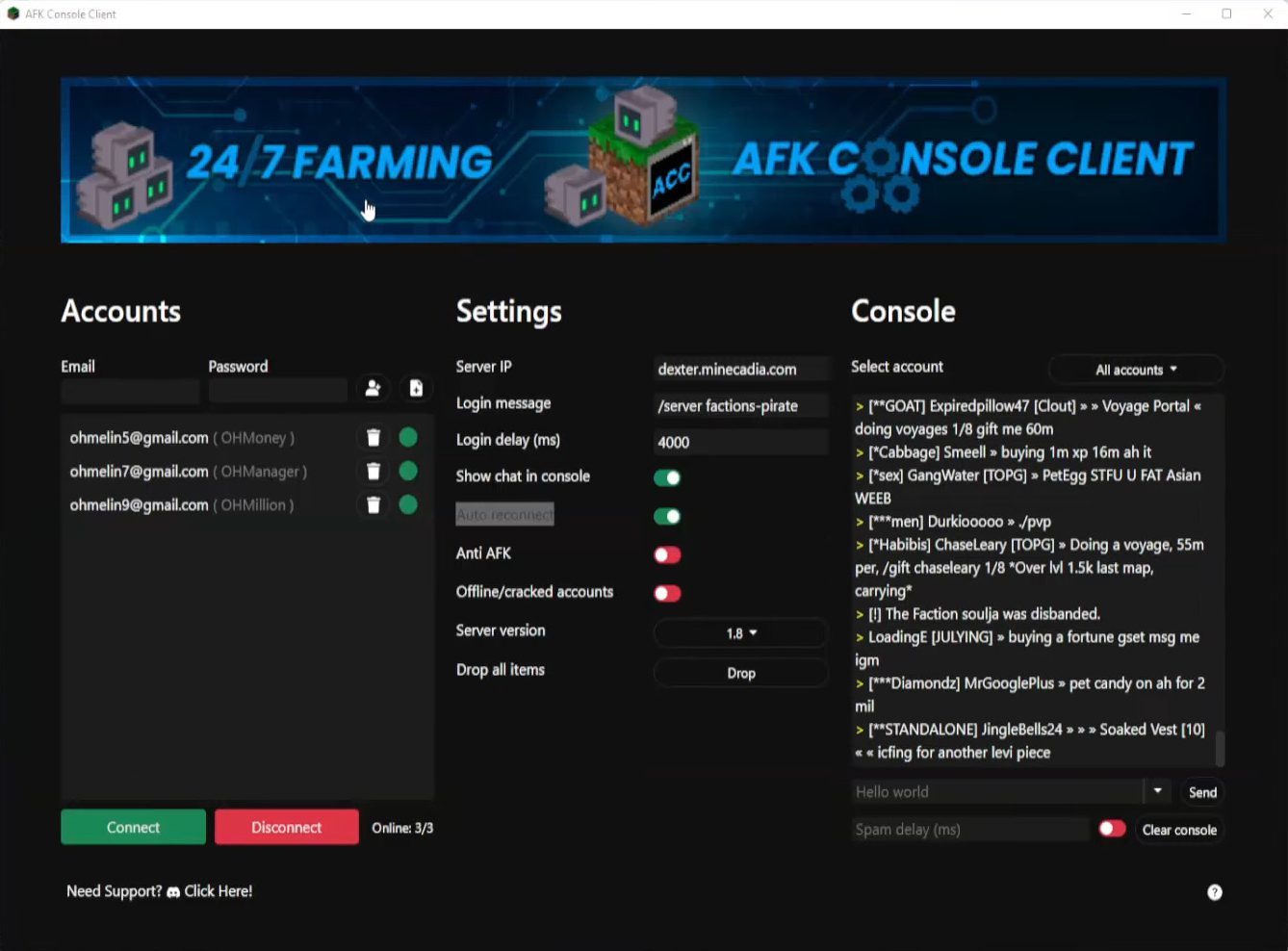Viewport: 1288px width, 951px height.
Task: Click the Password input field
Action: [x=278, y=391]
